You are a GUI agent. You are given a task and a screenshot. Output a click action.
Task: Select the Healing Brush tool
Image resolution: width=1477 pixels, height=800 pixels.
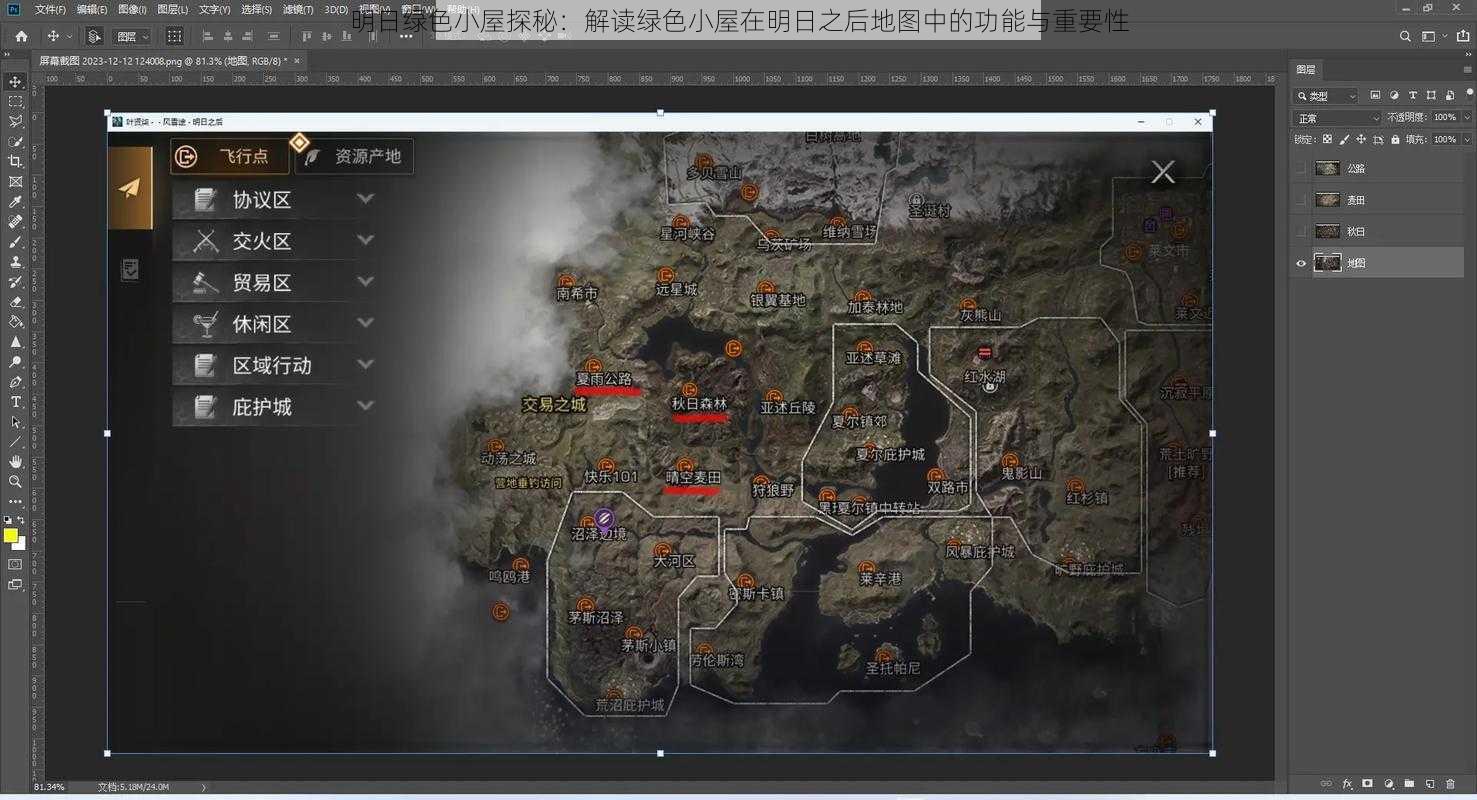15,222
